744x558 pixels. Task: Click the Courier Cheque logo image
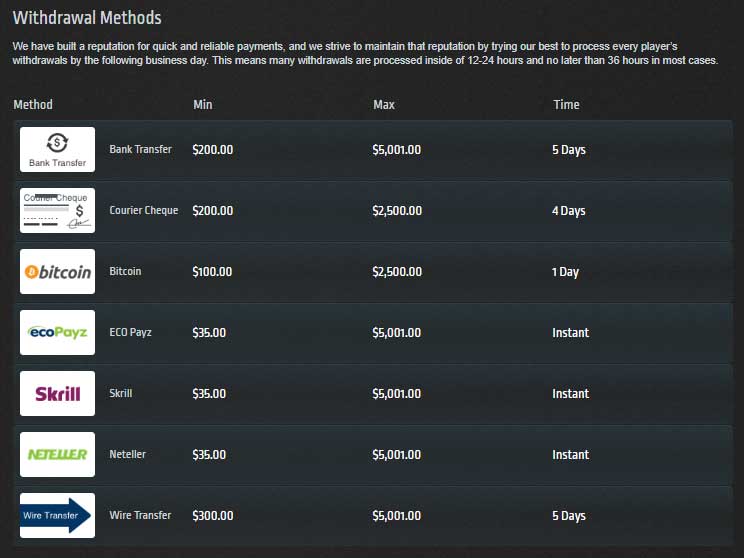tap(57, 211)
